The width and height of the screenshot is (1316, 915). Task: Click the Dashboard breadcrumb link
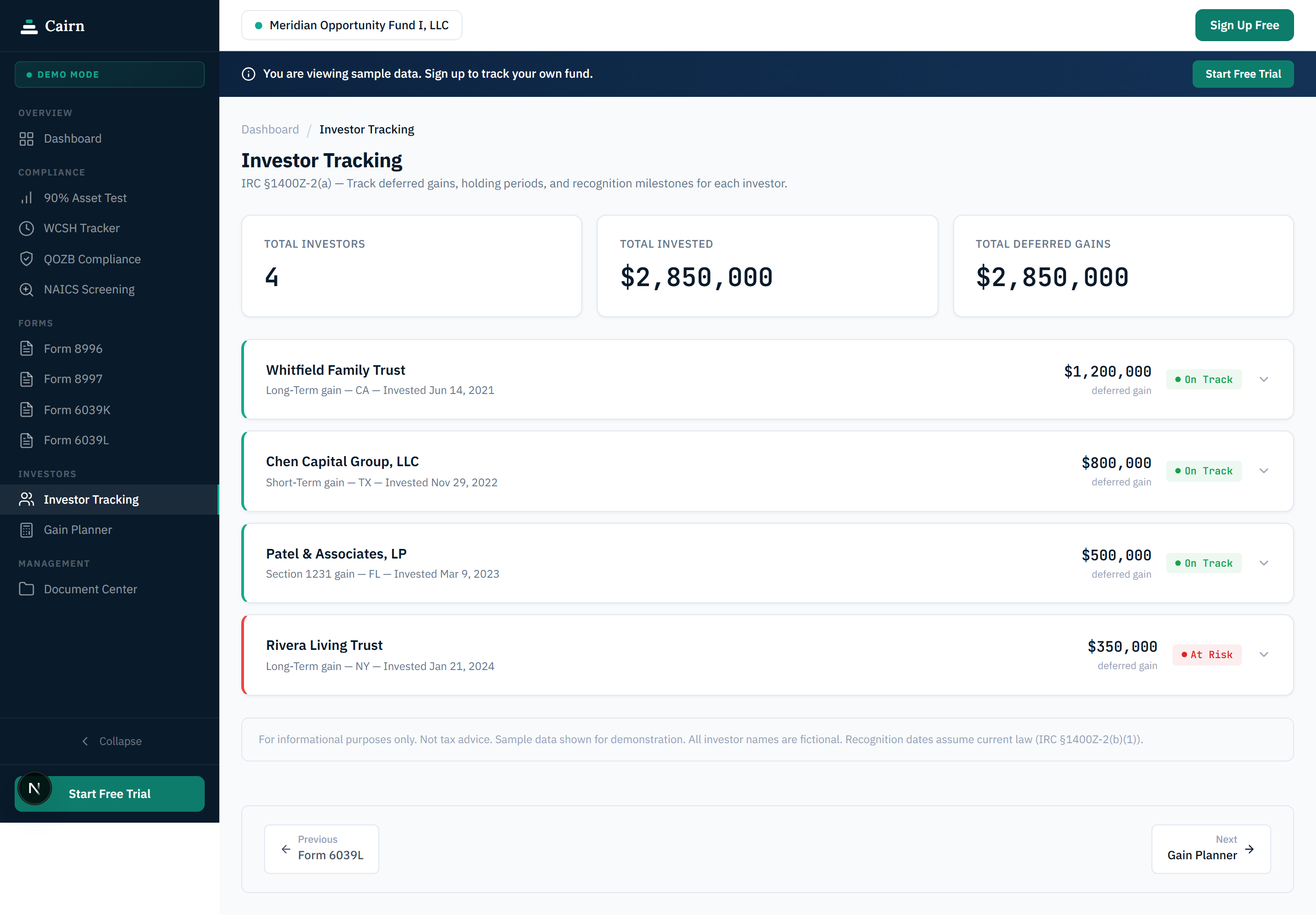tap(270, 129)
